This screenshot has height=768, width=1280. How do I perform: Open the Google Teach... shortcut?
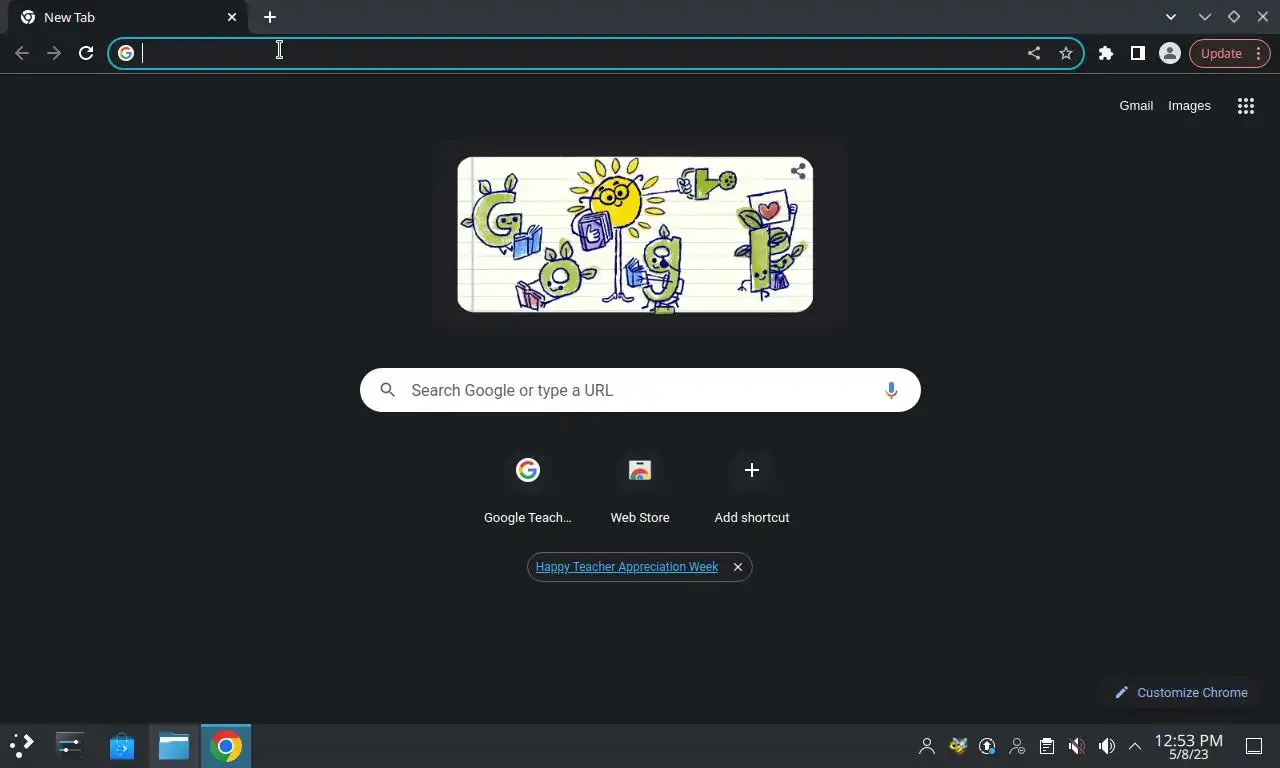(x=528, y=489)
